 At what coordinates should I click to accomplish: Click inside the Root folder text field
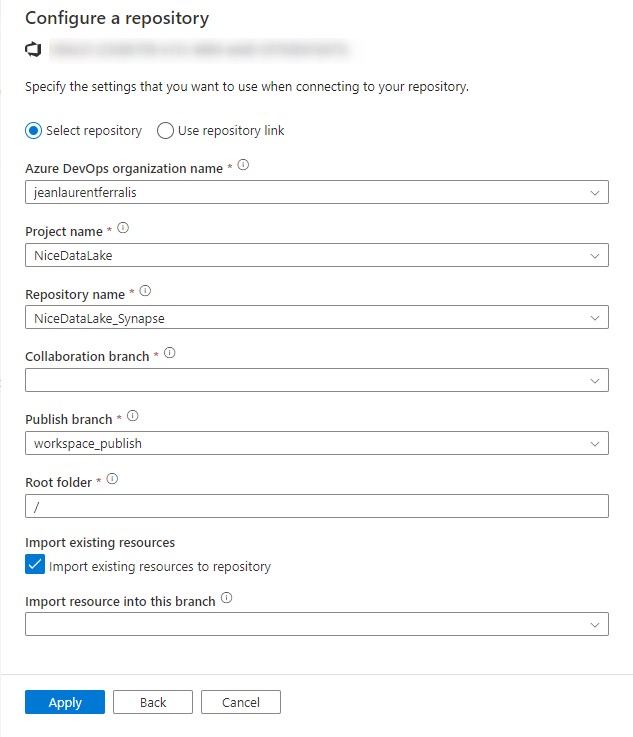coord(317,506)
